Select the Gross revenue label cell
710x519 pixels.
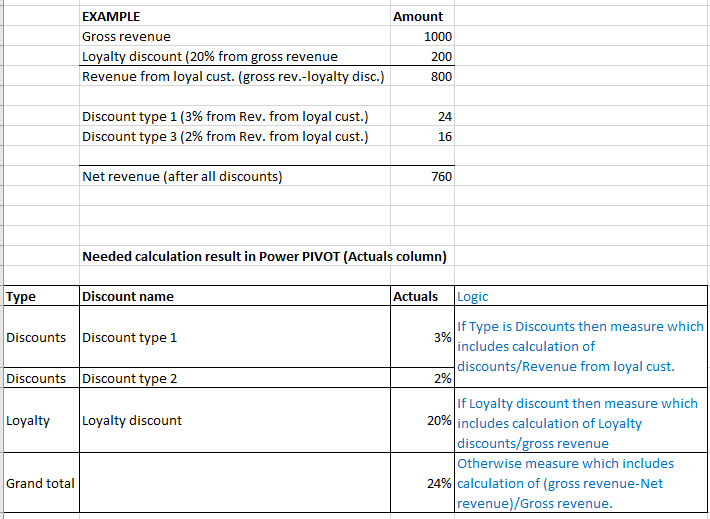(x=235, y=36)
